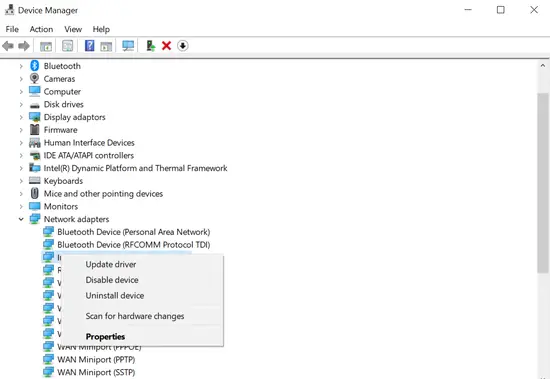Screen dimensions: 550x379
Task: Expand the Monitors node
Action: [x=21, y=206]
